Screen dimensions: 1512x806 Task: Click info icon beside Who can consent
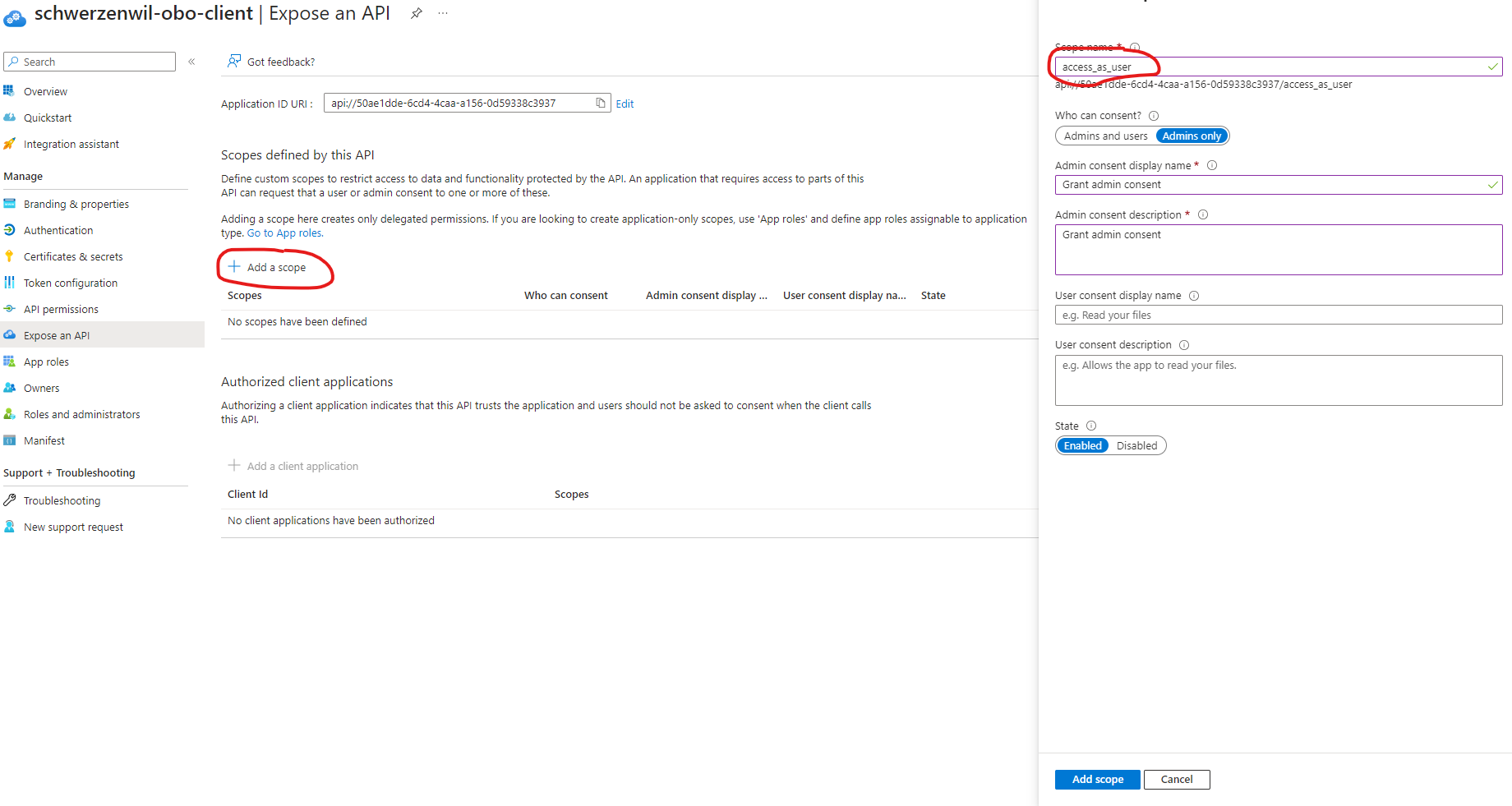1154,116
